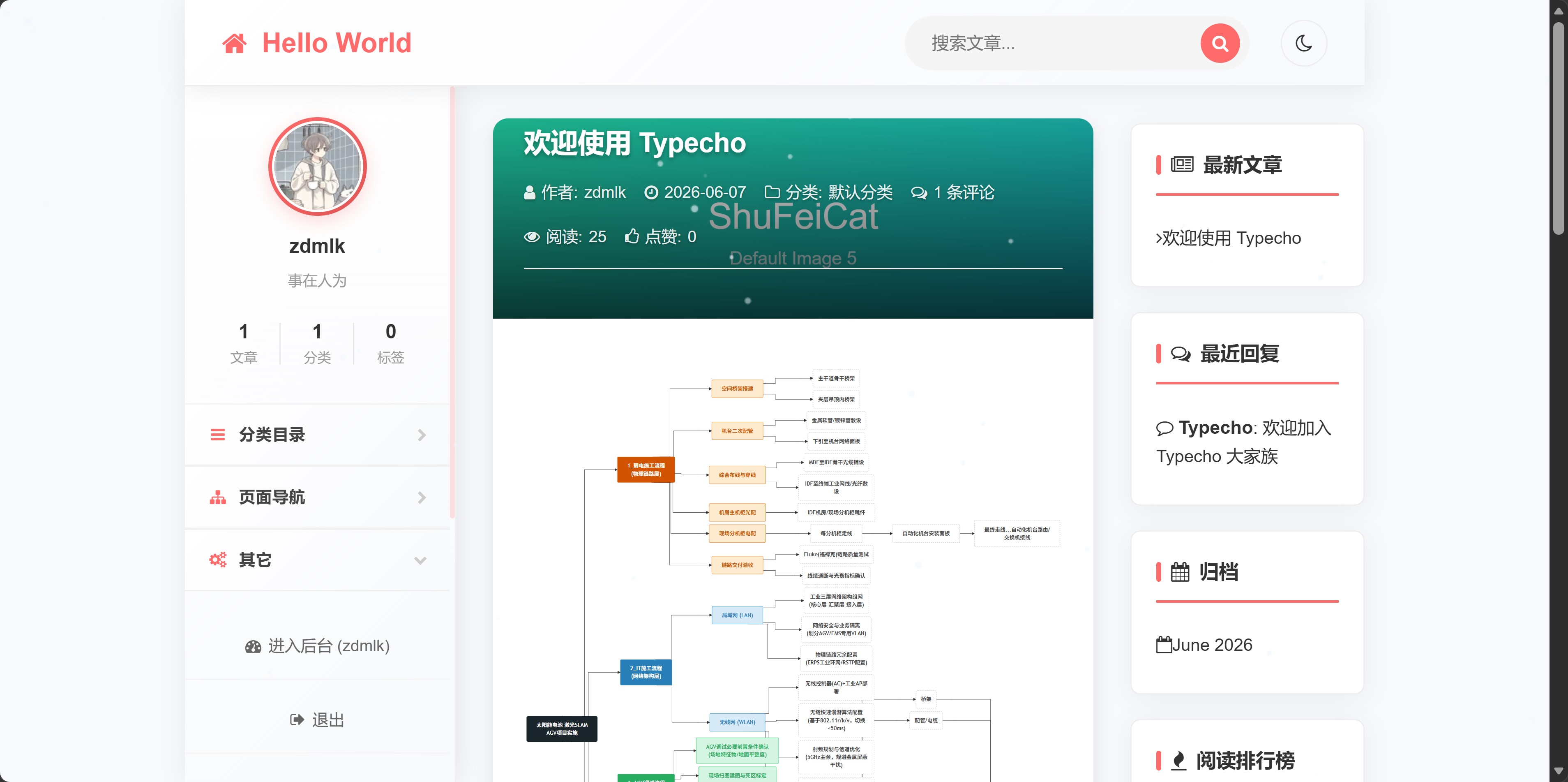Click the clock icon beside 2026-06-07

651,192
